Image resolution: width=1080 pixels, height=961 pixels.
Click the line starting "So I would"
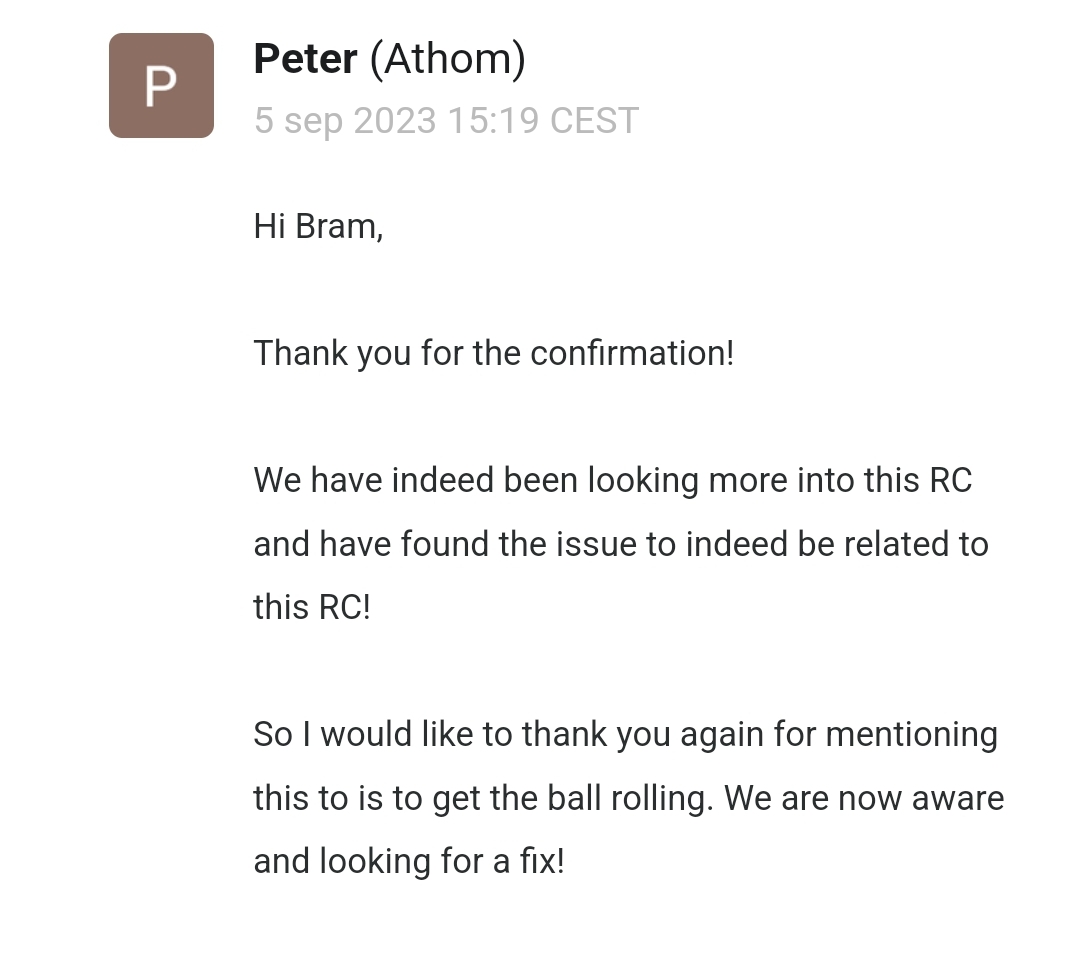625,734
